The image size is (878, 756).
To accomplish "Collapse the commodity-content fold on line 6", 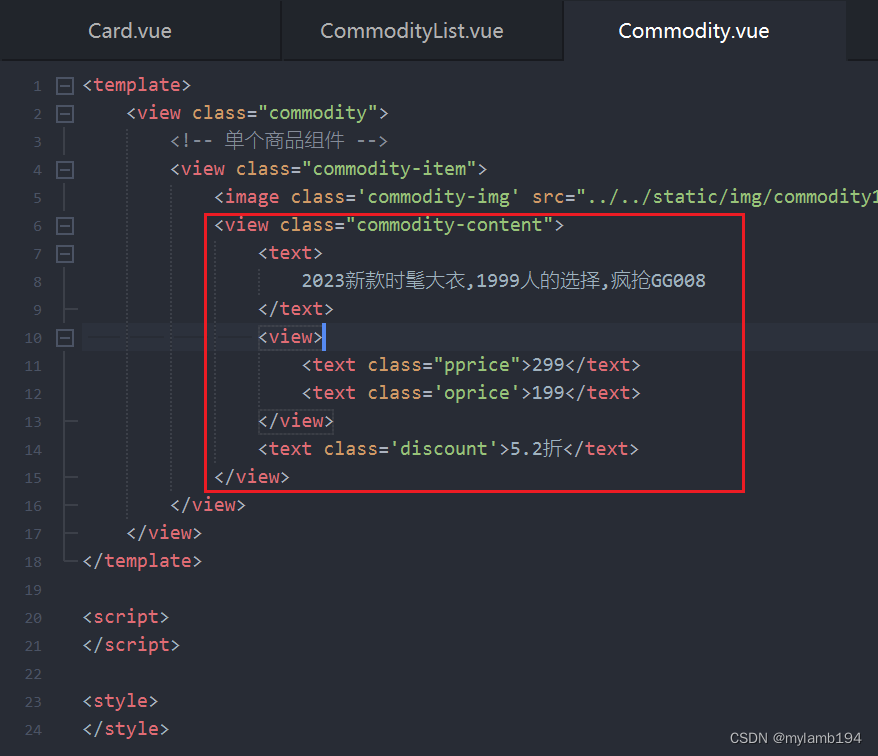I will tap(65, 226).
